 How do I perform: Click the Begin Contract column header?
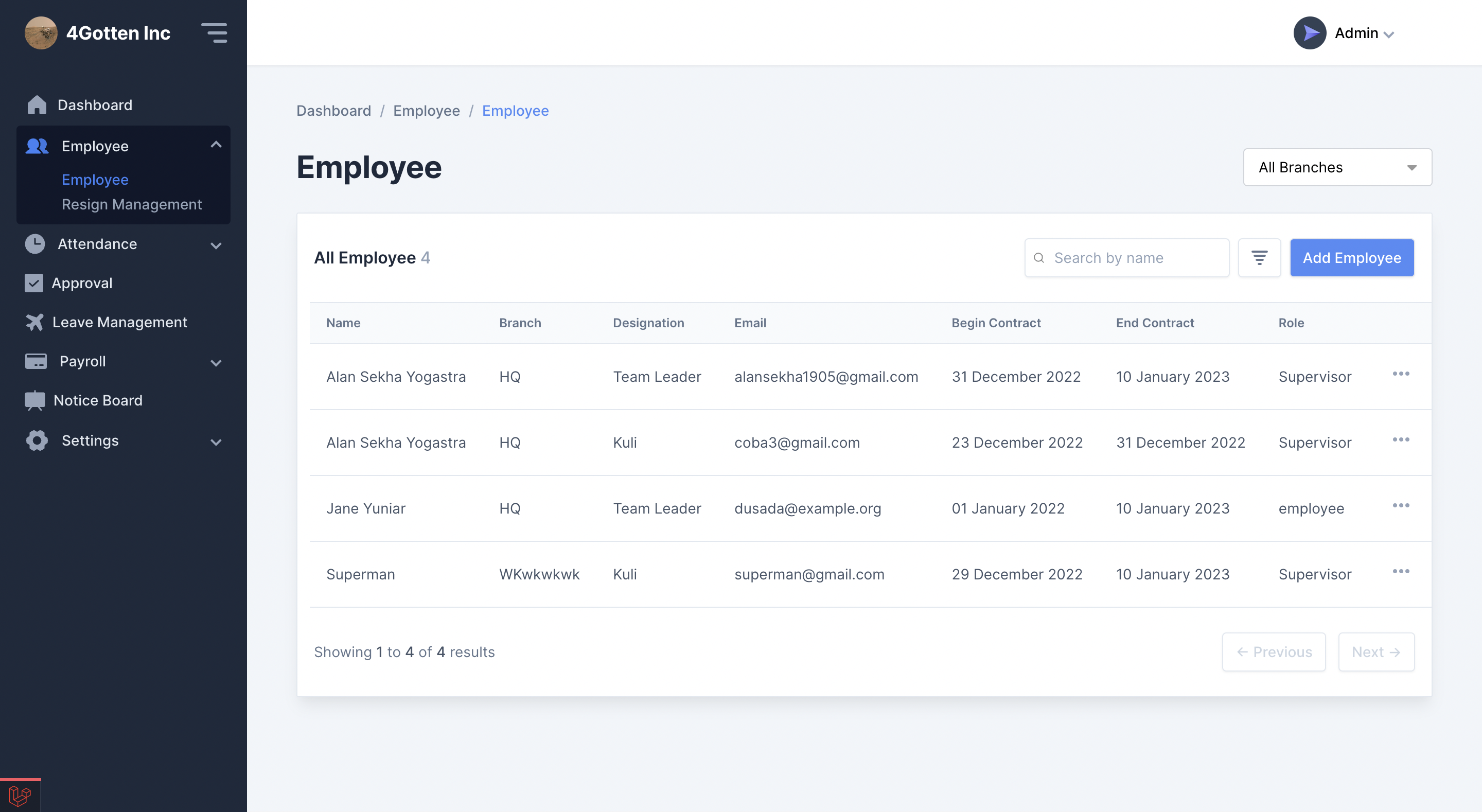[996, 323]
